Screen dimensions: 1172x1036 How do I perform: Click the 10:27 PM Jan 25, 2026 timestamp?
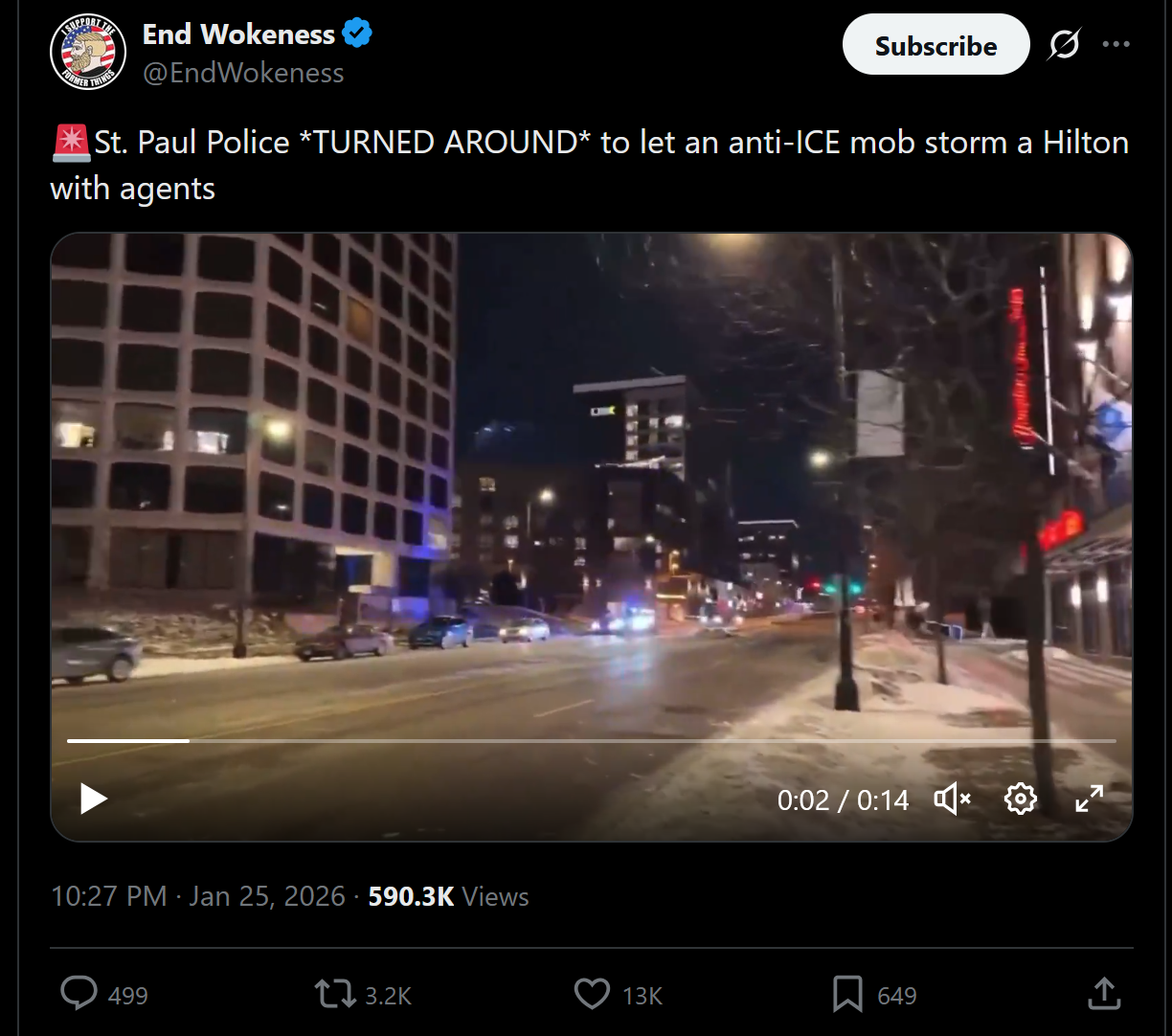pyautogui.click(x=198, y=896)
